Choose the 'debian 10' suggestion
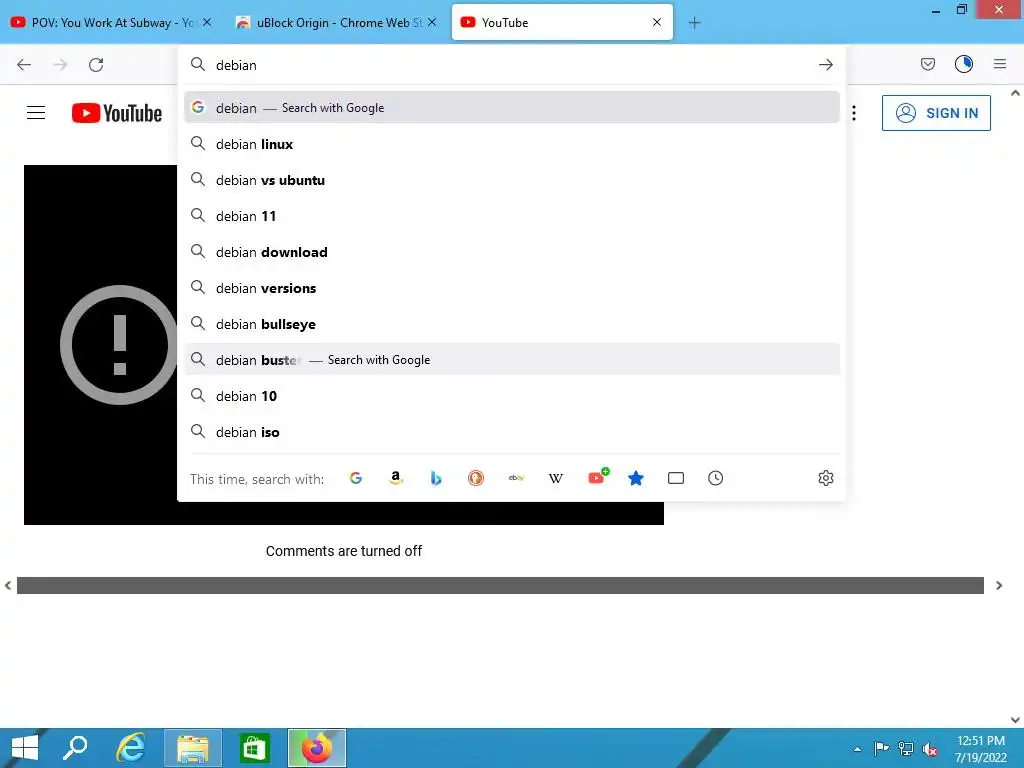The width and height of the screenshot is (1024, 768). click(511, 396)
